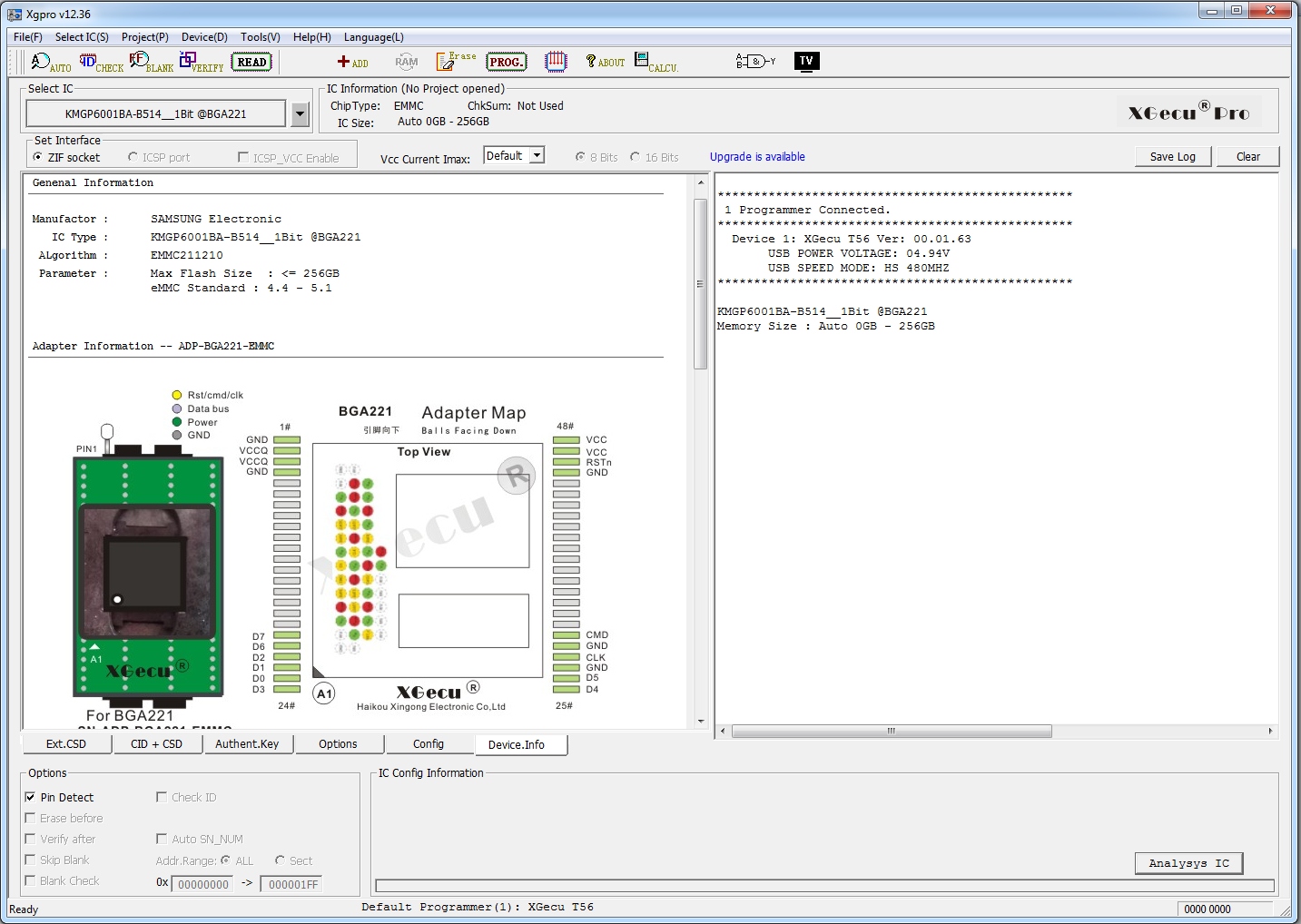Open the Select IC(S) menu
Screen dimensions: 1301x924
coord(82,37)
